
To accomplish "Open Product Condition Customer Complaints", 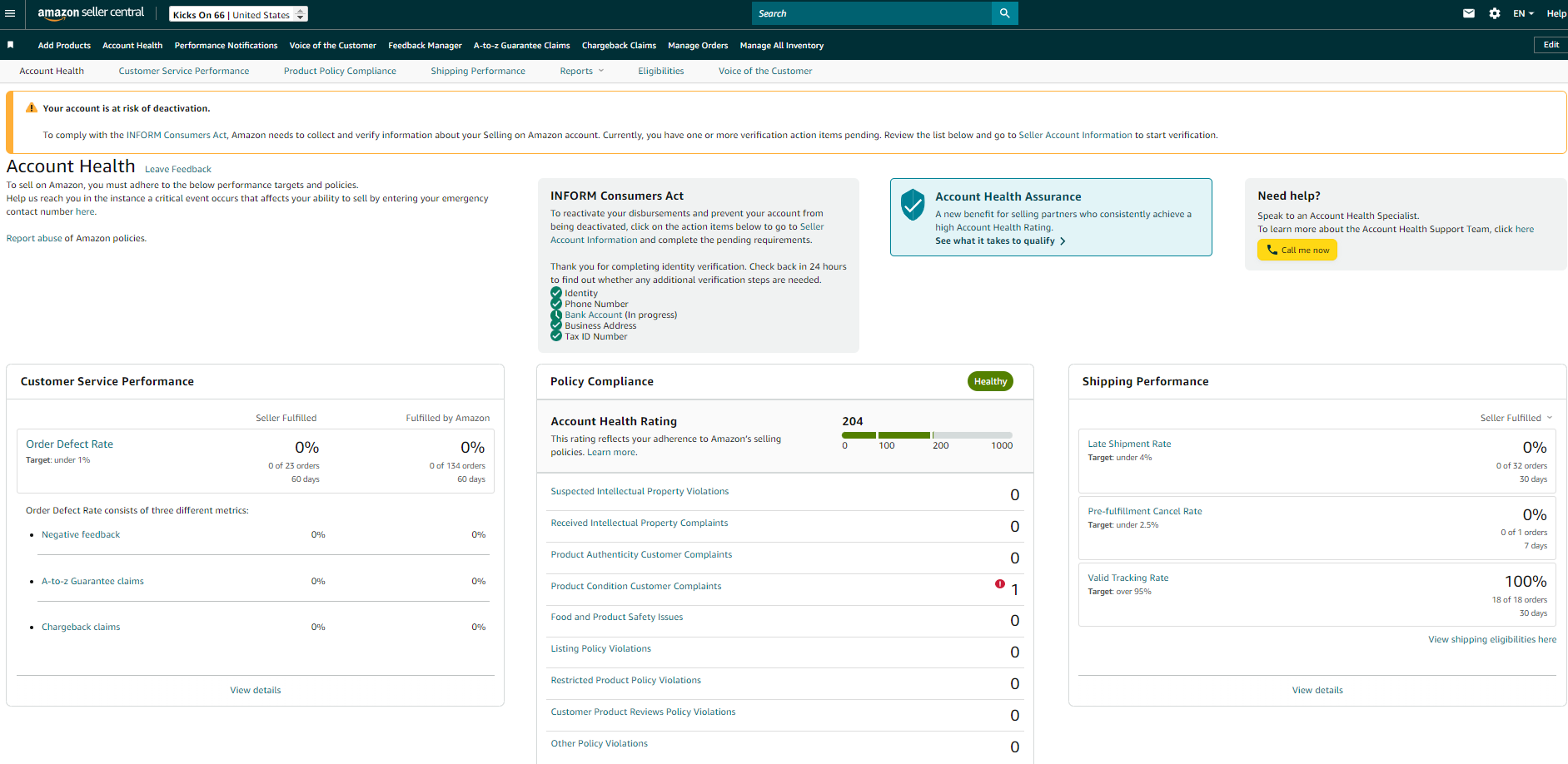I will click(x=636, y=587).
